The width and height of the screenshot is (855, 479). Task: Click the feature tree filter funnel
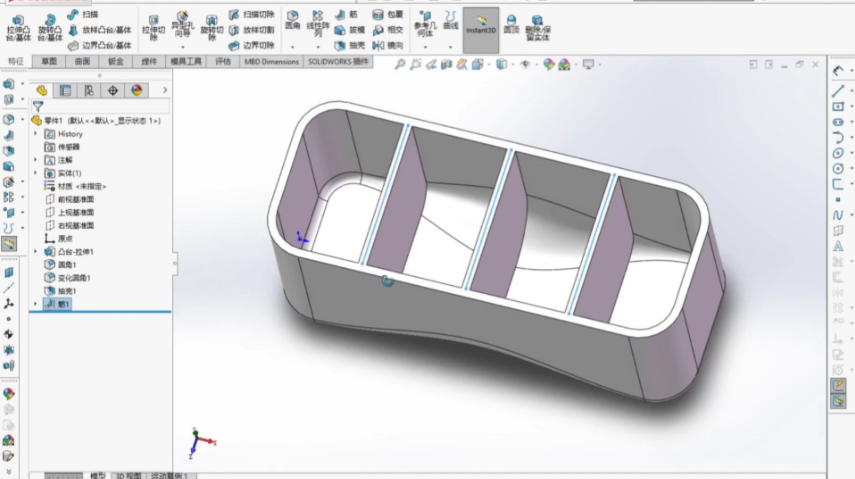pos(38,106)
